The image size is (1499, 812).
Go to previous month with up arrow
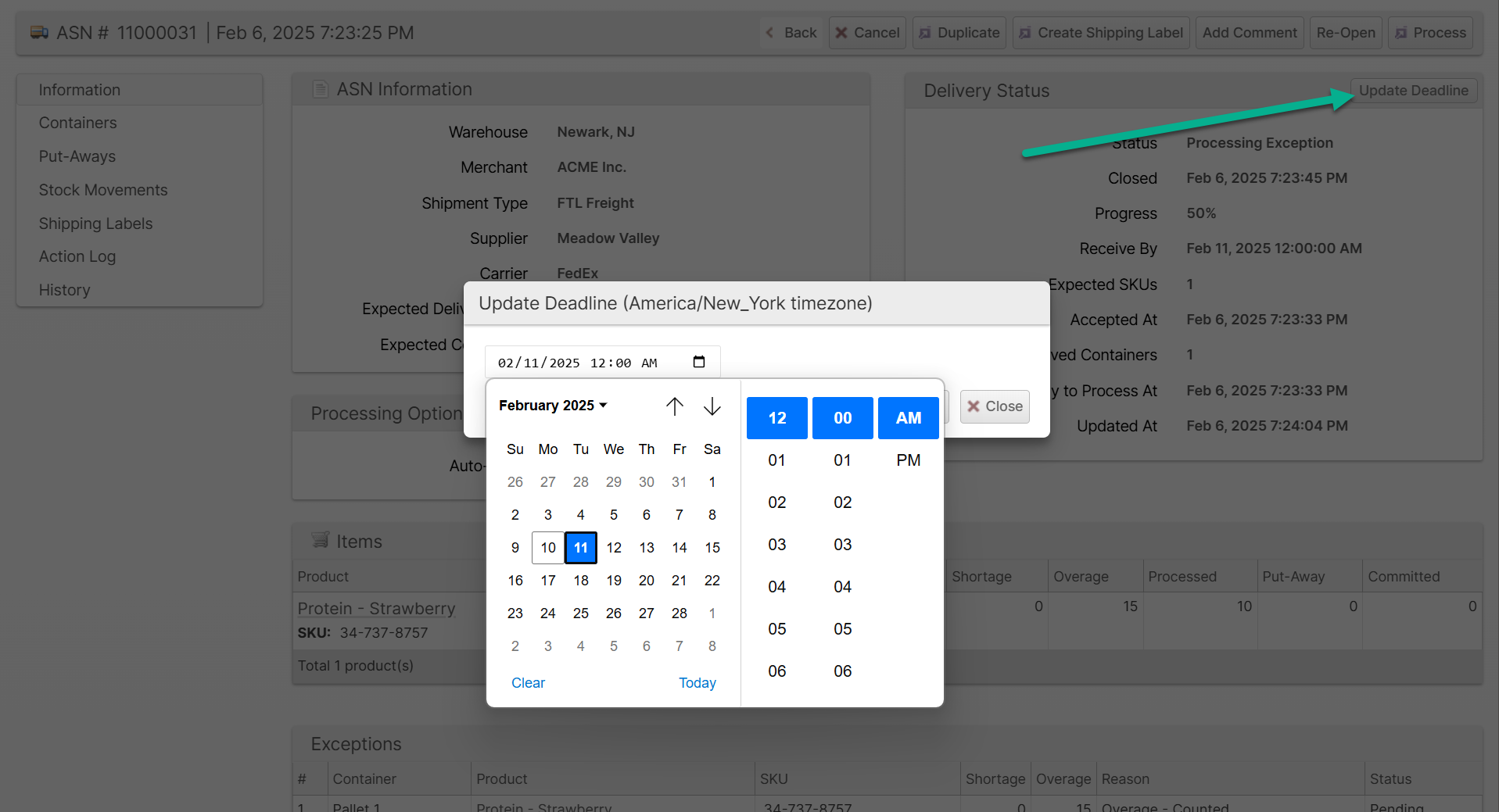(x=674, y=406)
